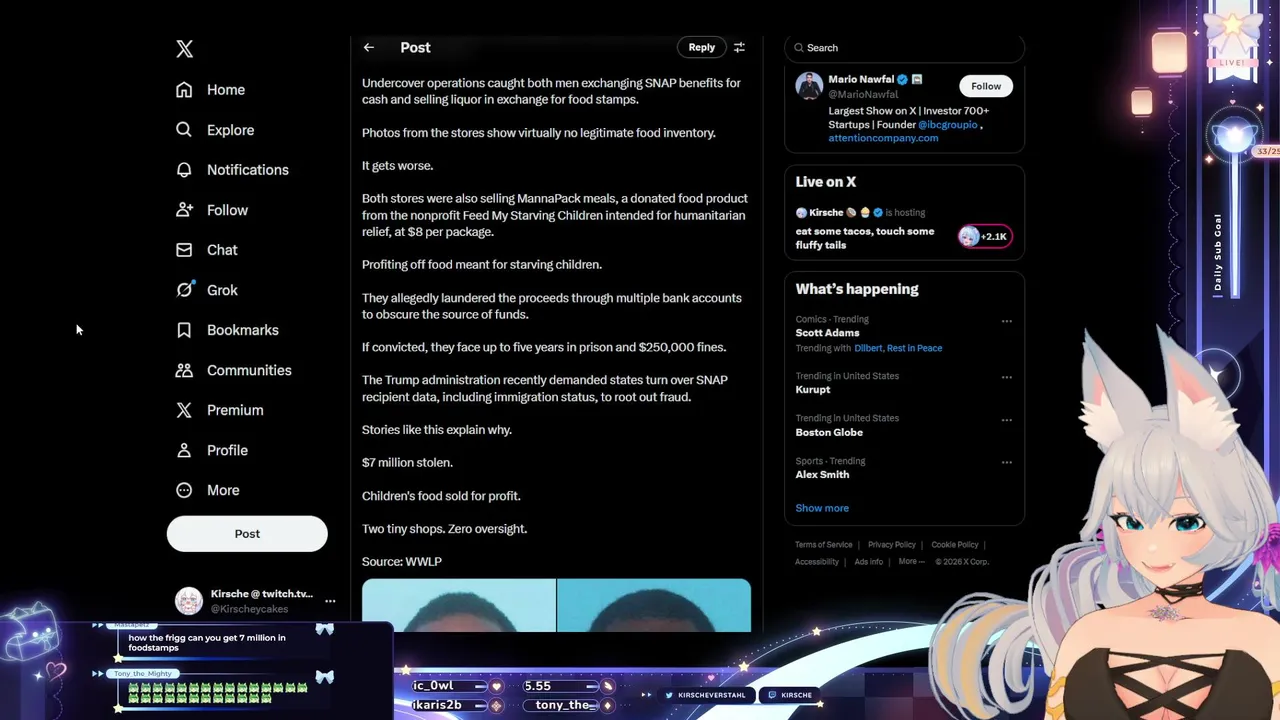Image resolution: width=1280 pixels, height=720 pixels.
Task: Expand the footer More menu
Action: pos(911,562)
